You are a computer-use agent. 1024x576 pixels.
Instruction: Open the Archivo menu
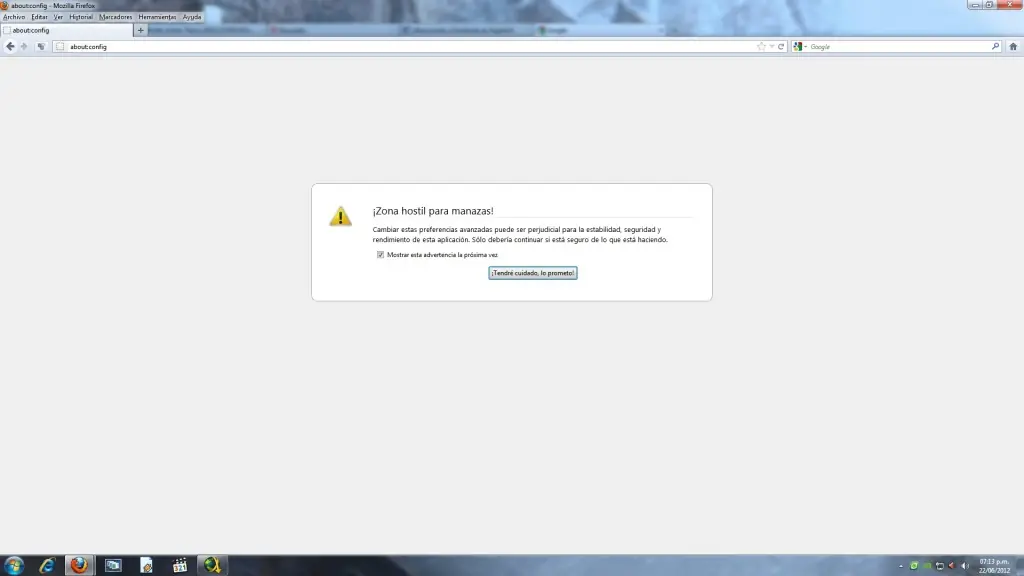pos(14,17)
